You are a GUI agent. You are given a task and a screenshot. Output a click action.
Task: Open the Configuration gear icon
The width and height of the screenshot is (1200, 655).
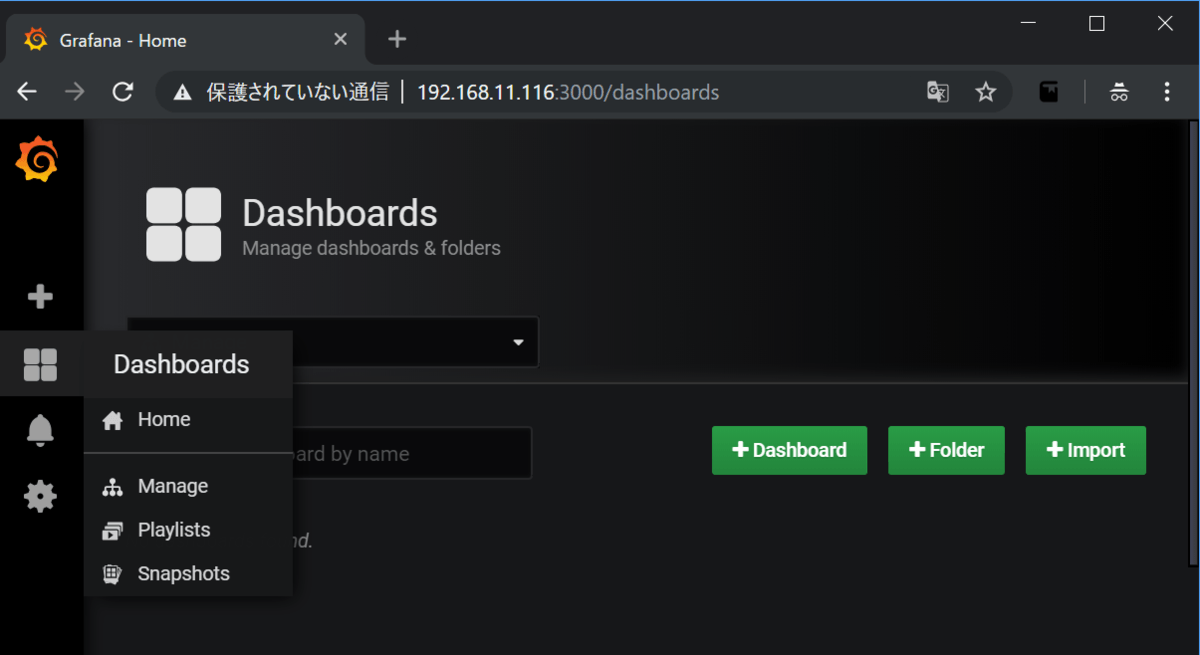[40, 496]
